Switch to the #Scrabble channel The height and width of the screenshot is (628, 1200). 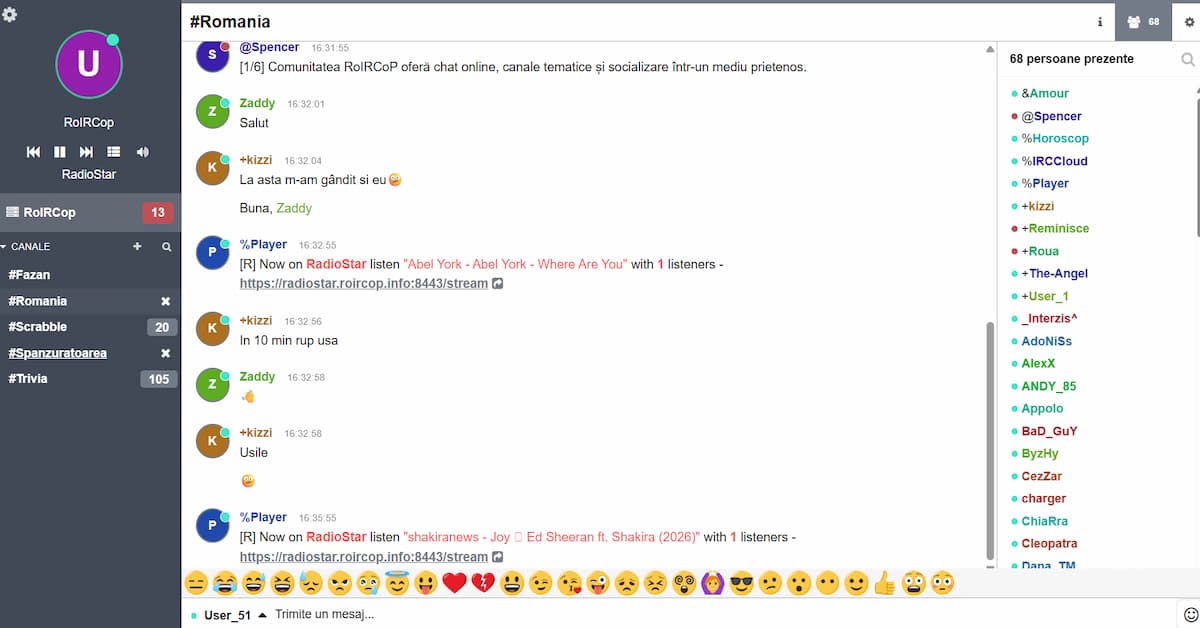coord(90,327)
